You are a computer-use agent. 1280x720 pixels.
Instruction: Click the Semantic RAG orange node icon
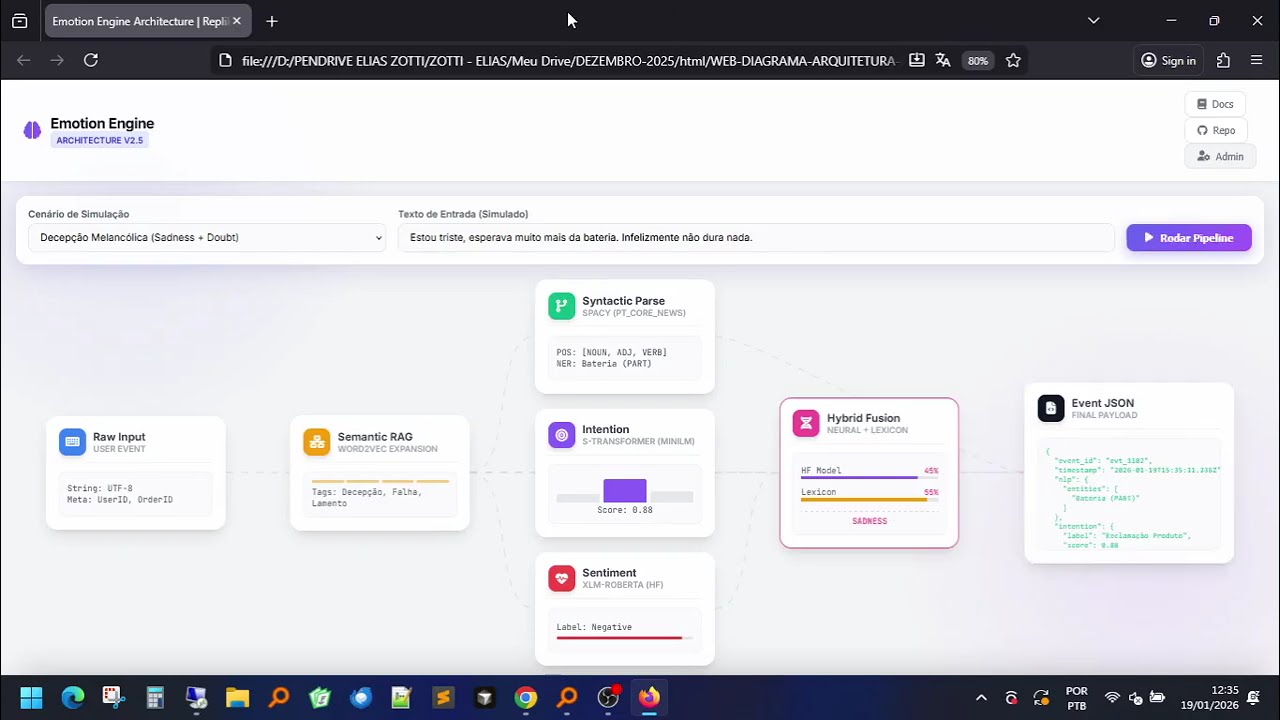317,442
